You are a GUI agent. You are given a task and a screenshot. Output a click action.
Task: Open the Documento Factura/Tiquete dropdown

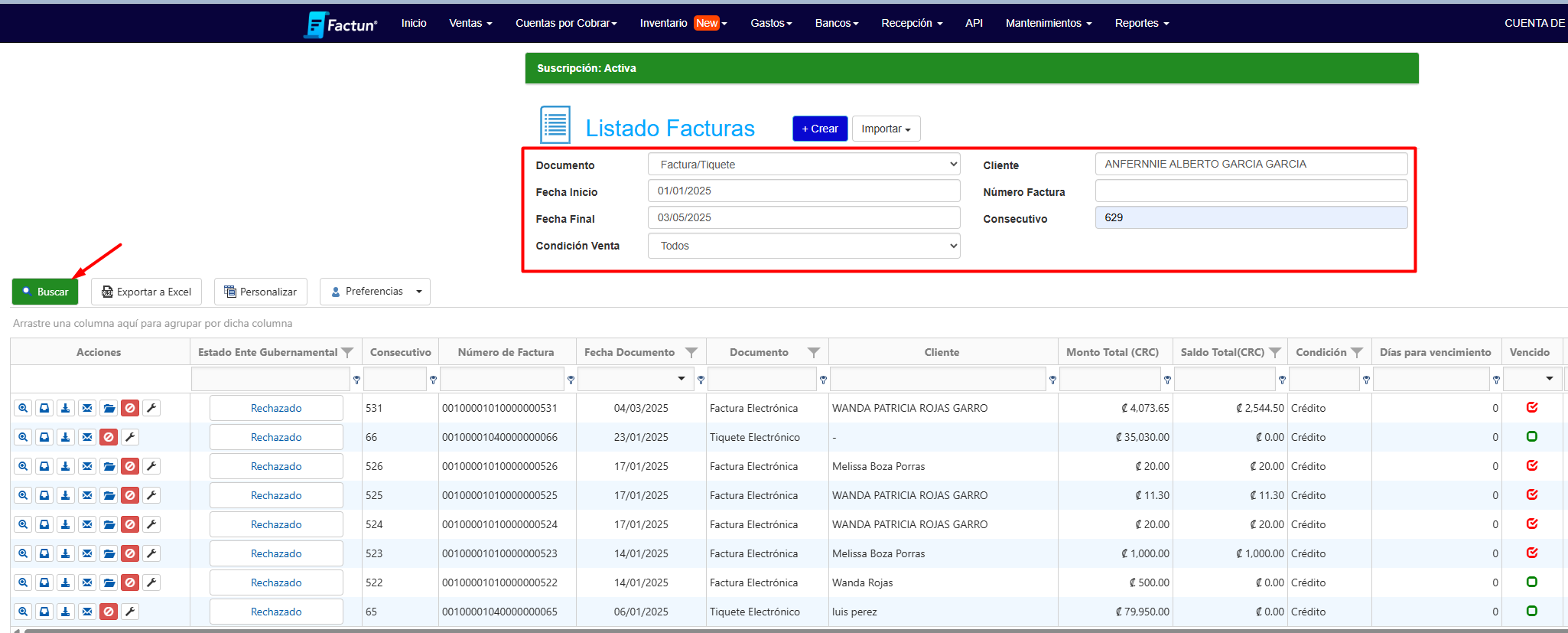point(803,165)
